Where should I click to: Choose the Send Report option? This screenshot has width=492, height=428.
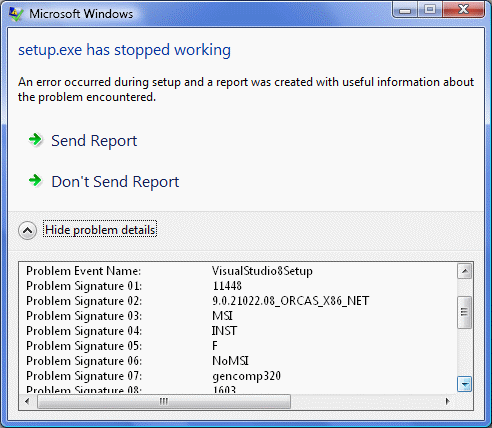(x=94, y=141)
